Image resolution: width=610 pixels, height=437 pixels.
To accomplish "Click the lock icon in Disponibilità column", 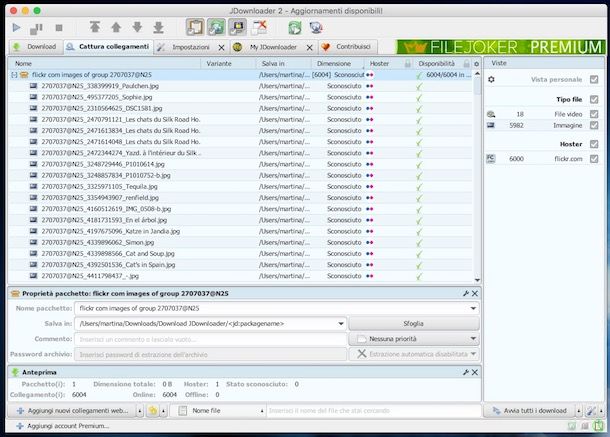I will pyautogui.click(x=466, y=63).
